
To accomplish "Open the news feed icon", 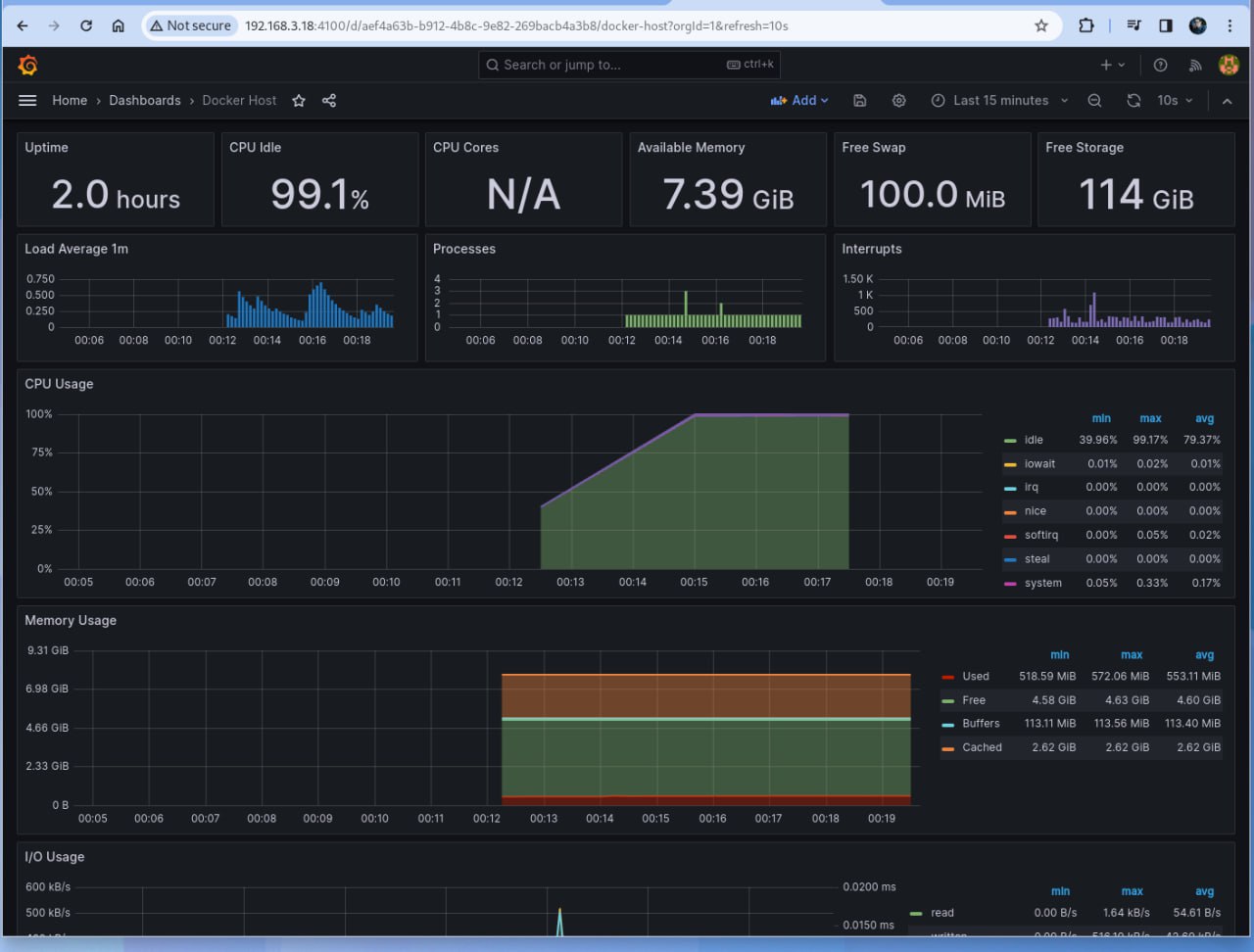I will point(1195,65).
